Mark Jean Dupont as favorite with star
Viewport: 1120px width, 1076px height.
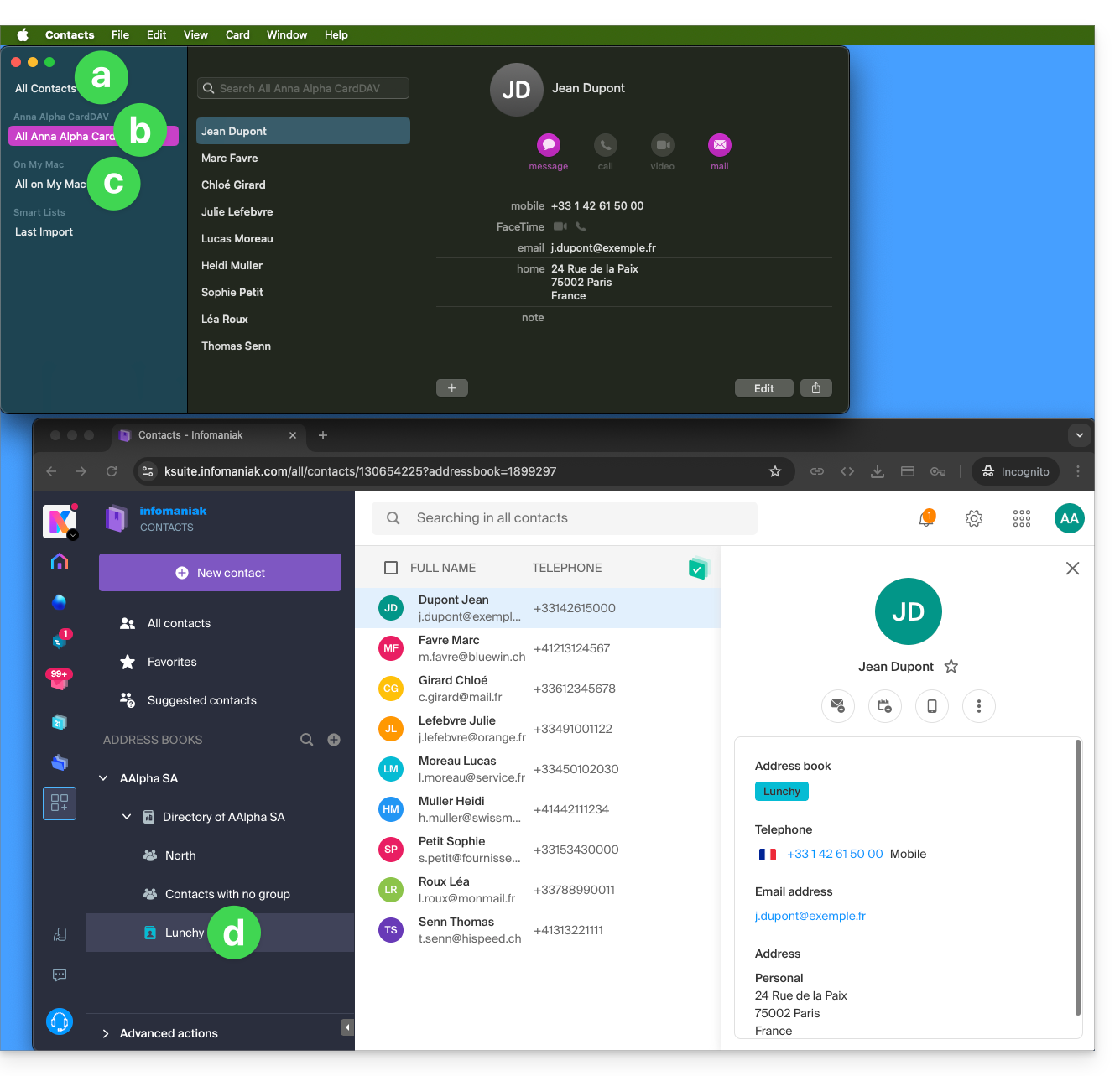tap(951, 667)
